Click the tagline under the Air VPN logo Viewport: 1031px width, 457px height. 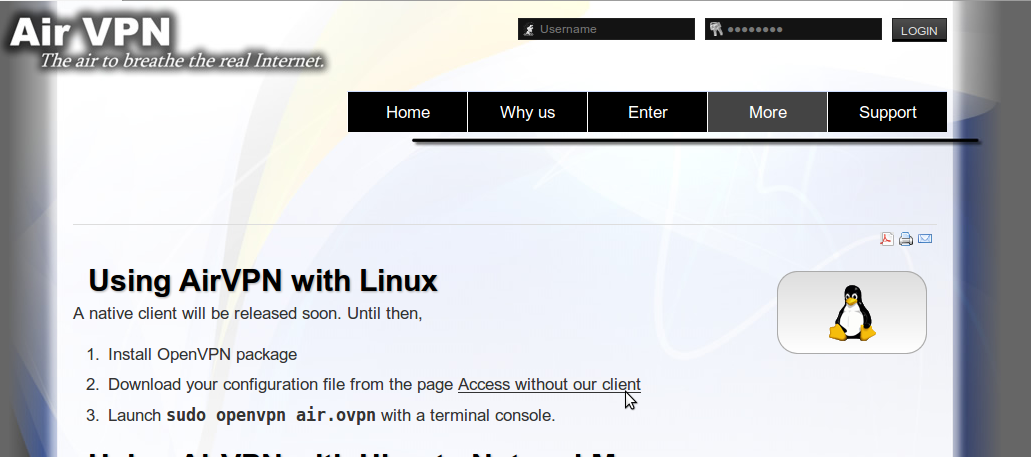coord(182,62)
